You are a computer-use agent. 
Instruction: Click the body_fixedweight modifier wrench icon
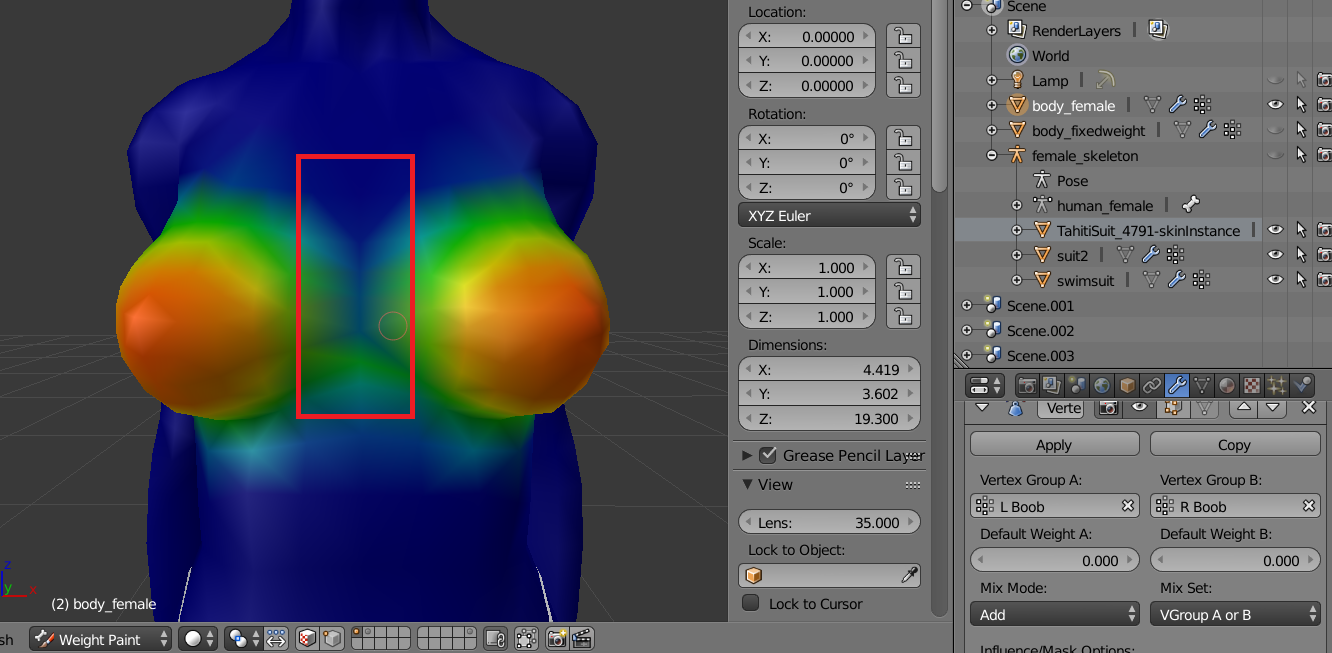coord(1207,130)
